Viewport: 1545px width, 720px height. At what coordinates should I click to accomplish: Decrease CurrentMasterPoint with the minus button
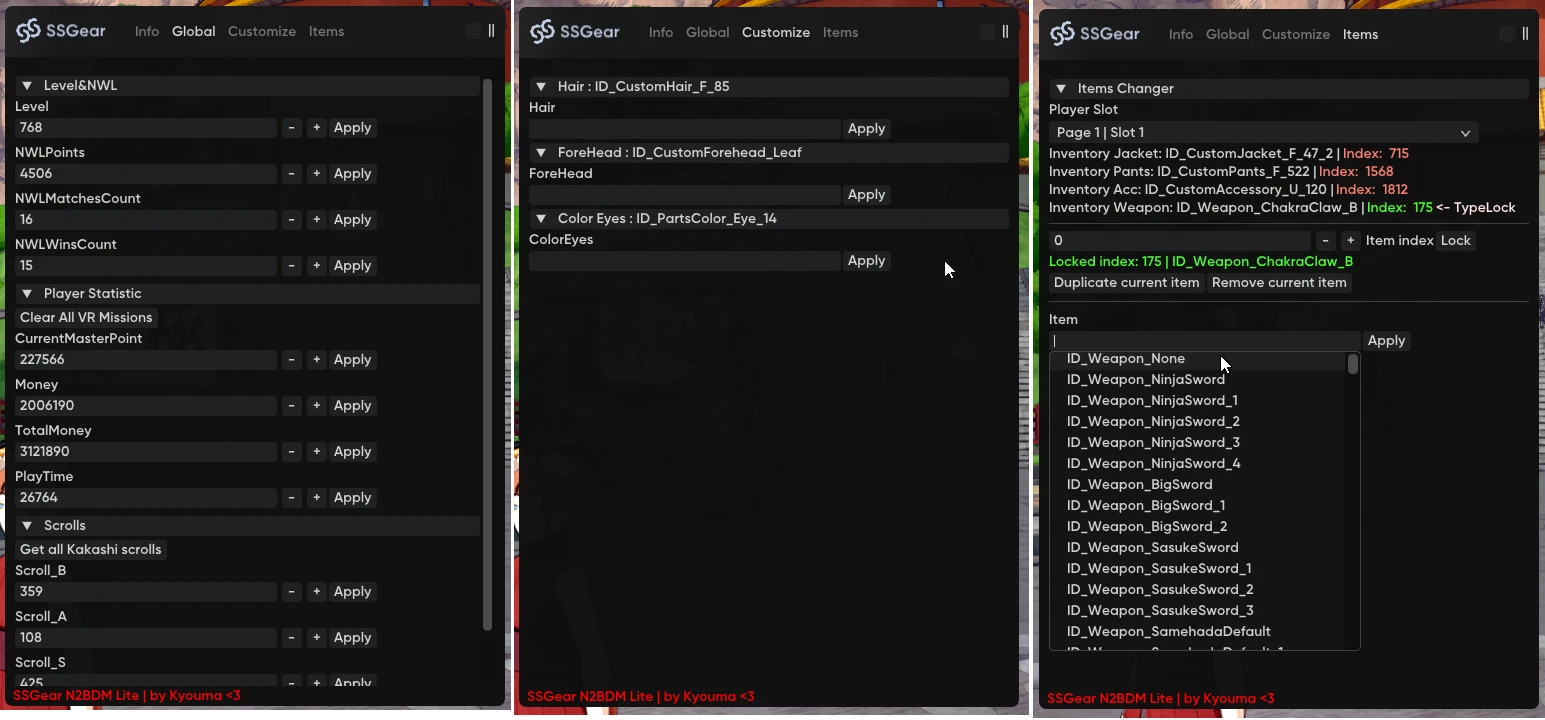(291, 360)
